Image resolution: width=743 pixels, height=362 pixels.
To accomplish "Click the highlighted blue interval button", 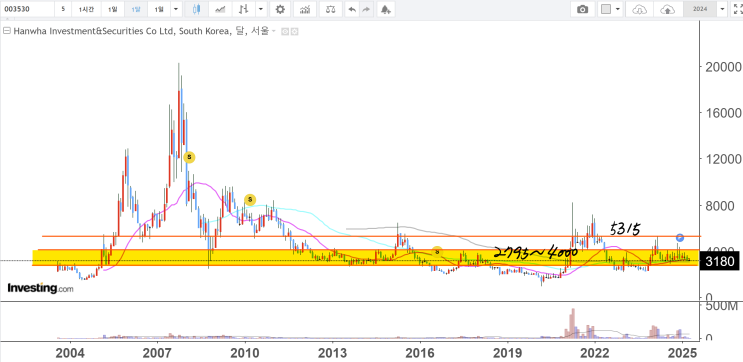I will tap(136, 9).
